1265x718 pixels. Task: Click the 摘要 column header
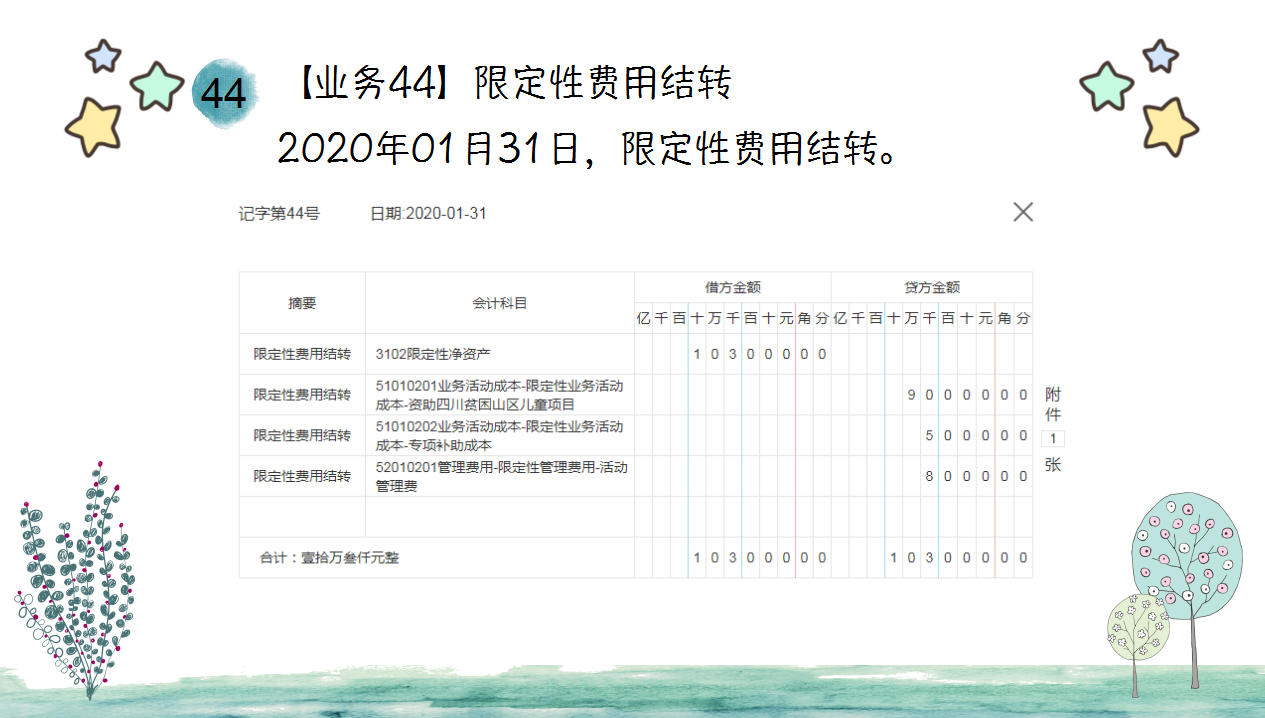coord(302,303)
